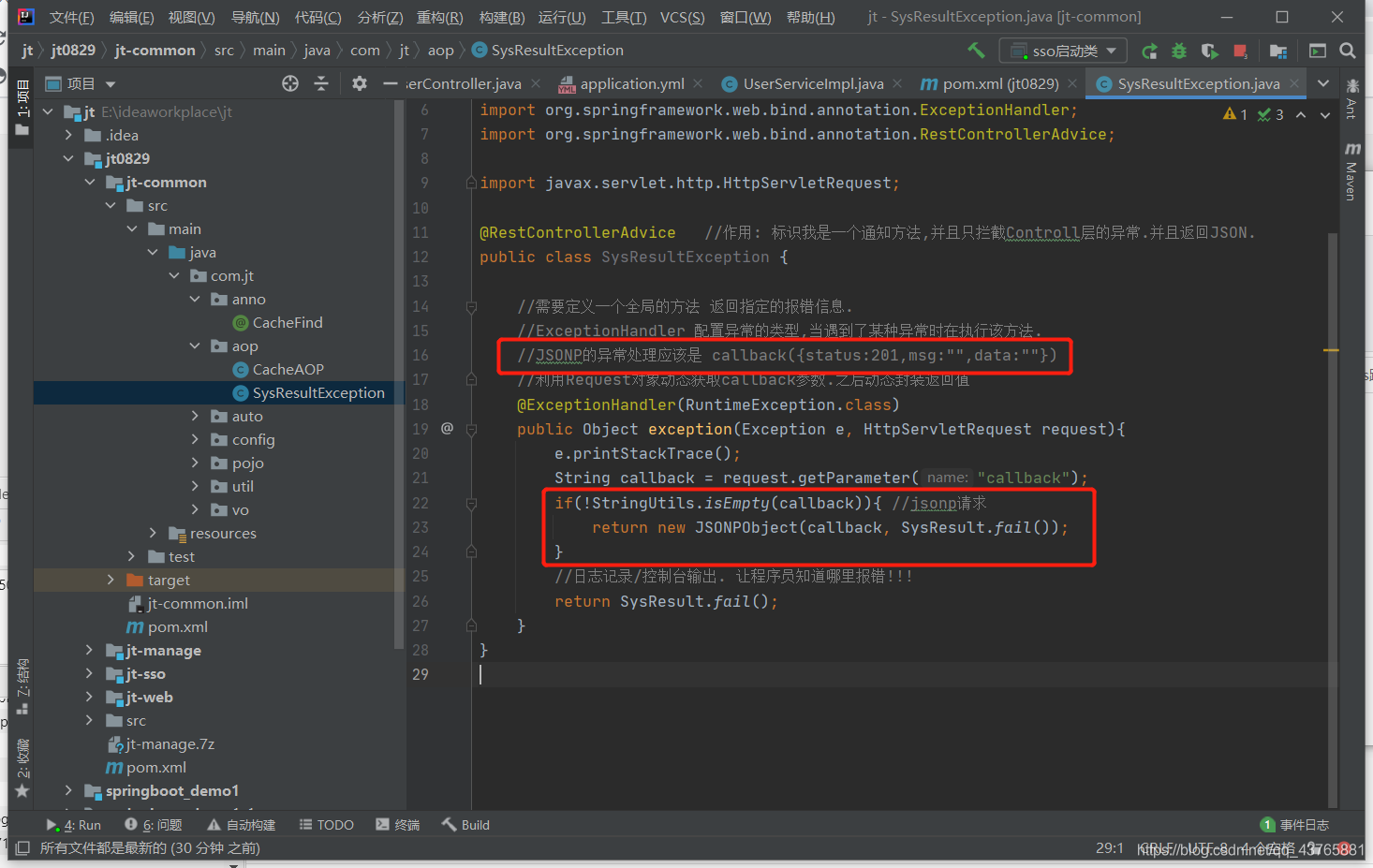Open Project panel settings gear

click(x=360, y=83)
